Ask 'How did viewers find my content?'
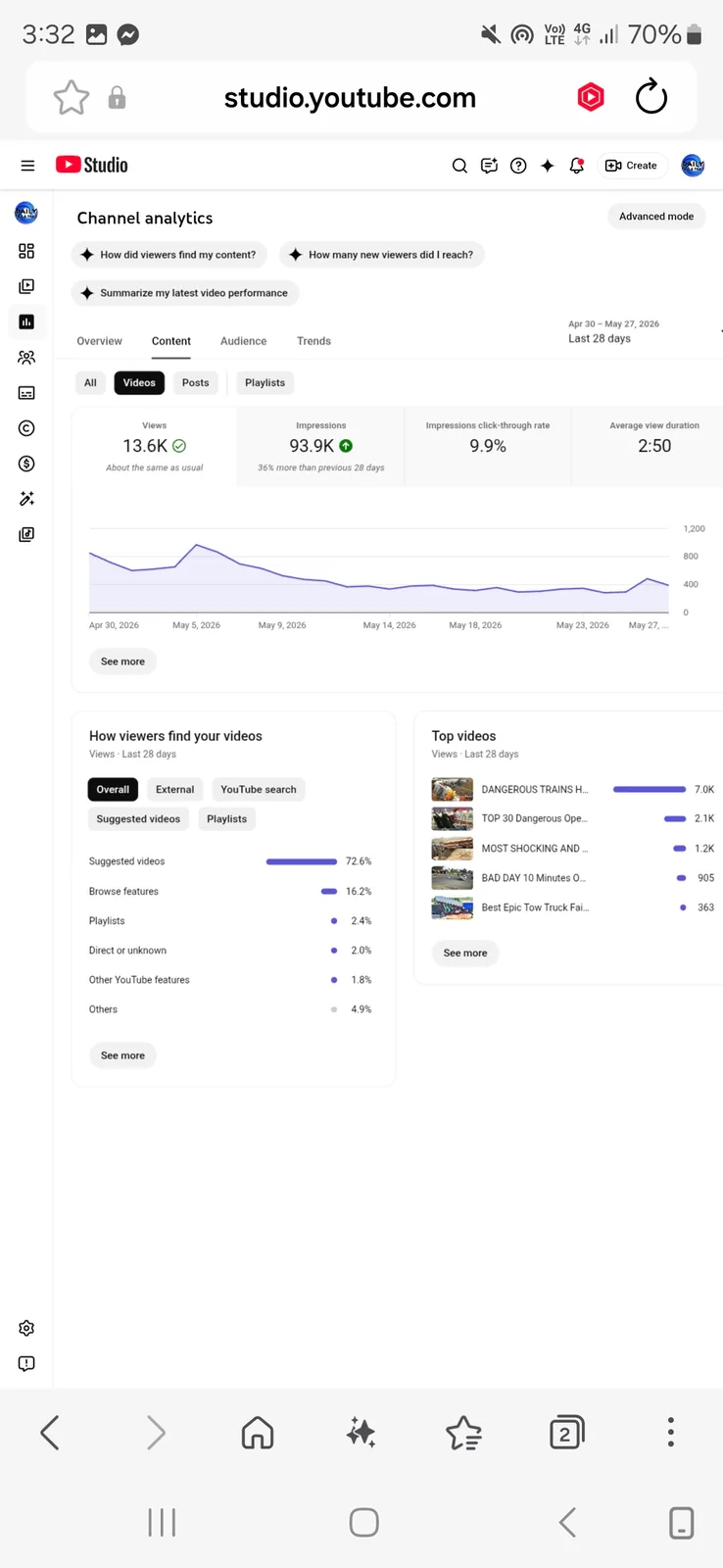 click(x=169, y=255)
